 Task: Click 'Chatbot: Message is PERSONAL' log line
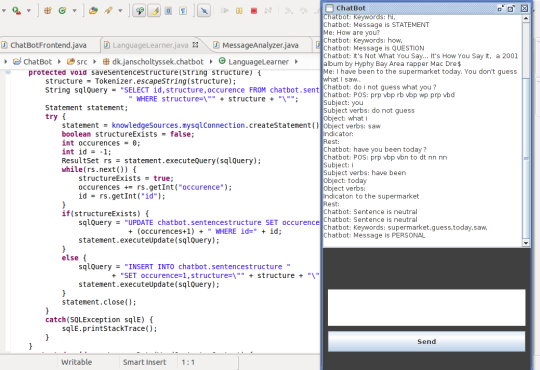374,235
